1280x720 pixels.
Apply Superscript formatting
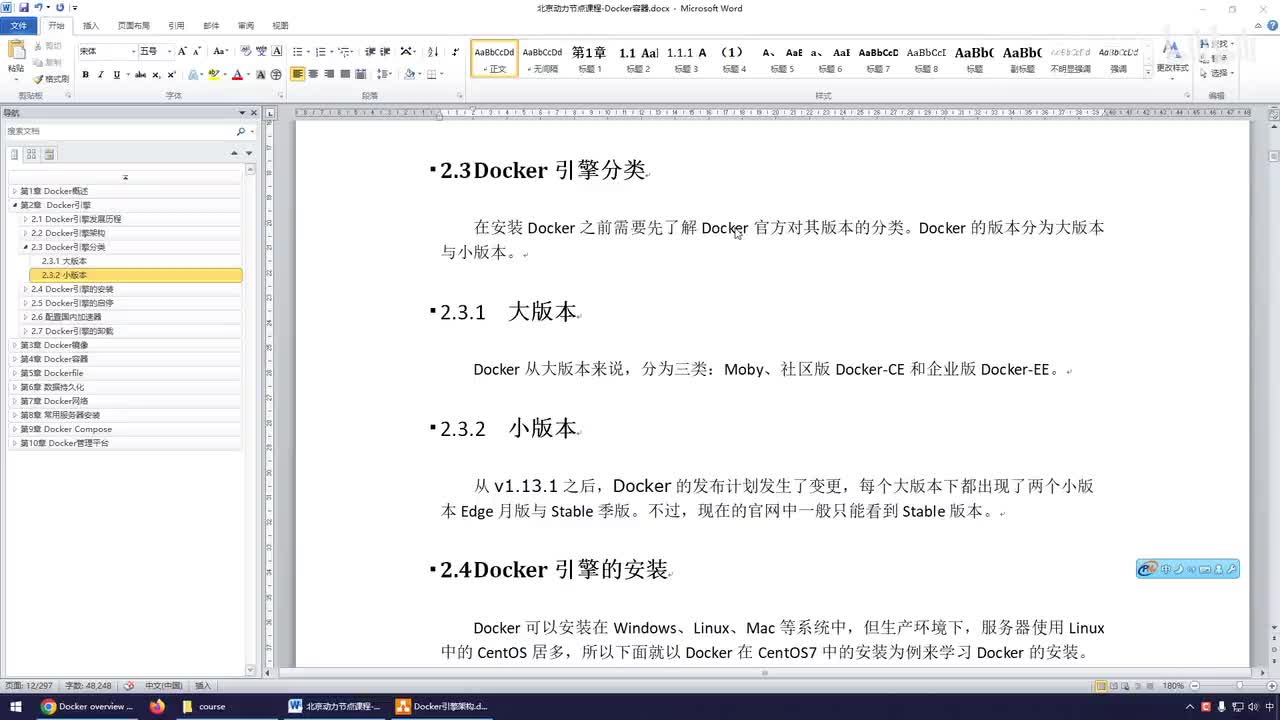coord(171,75)
